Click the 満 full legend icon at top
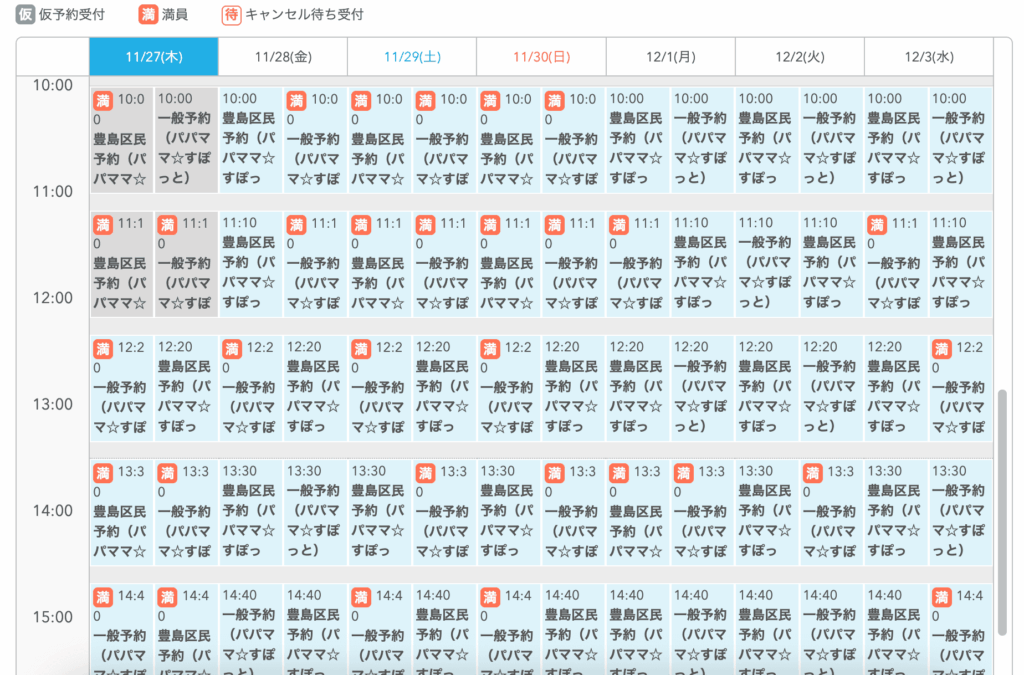This screenshot has width=1024, height=675. tap(148, 15)
